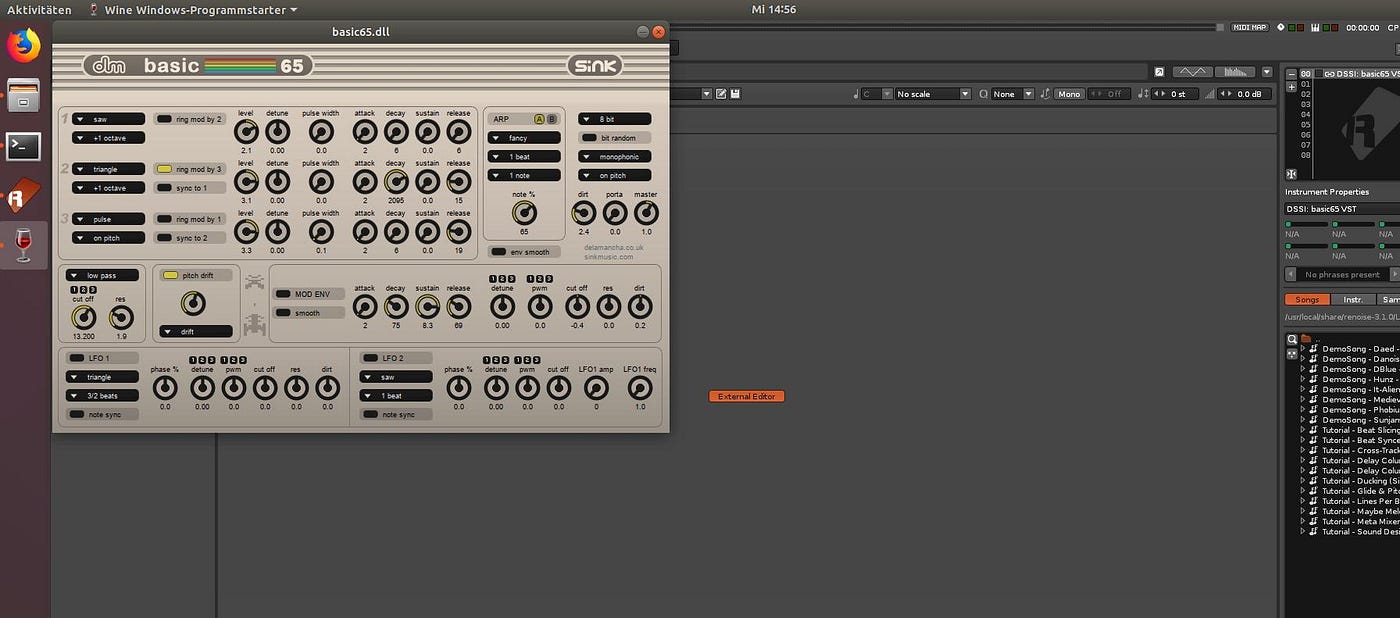This screenshot has width=1400, height=618.
Task: Select arpeggiator pattern B button
Action: (x=552, y=119)
